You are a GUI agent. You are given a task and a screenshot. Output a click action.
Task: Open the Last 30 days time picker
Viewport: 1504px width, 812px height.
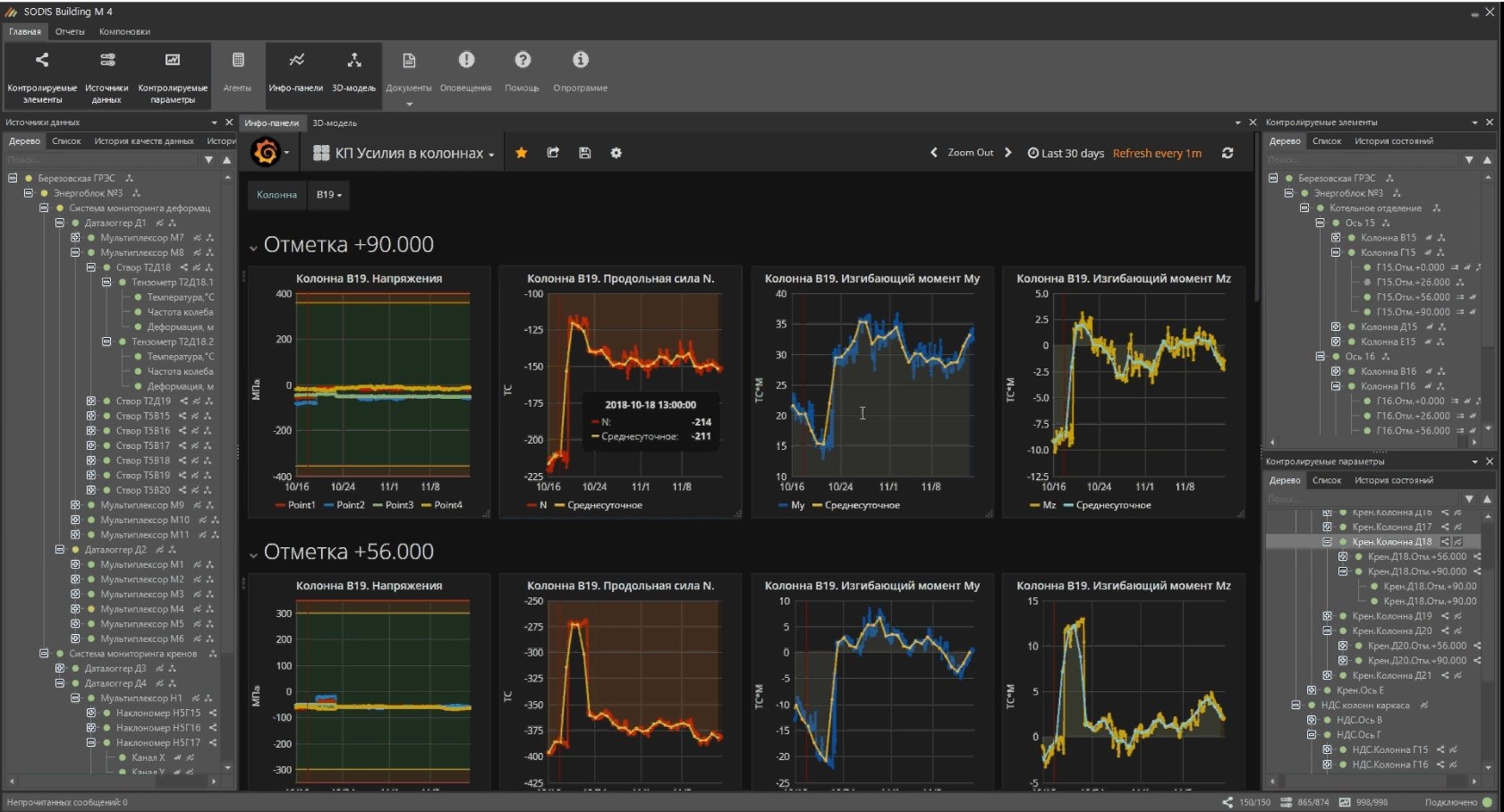point(1066,153)
